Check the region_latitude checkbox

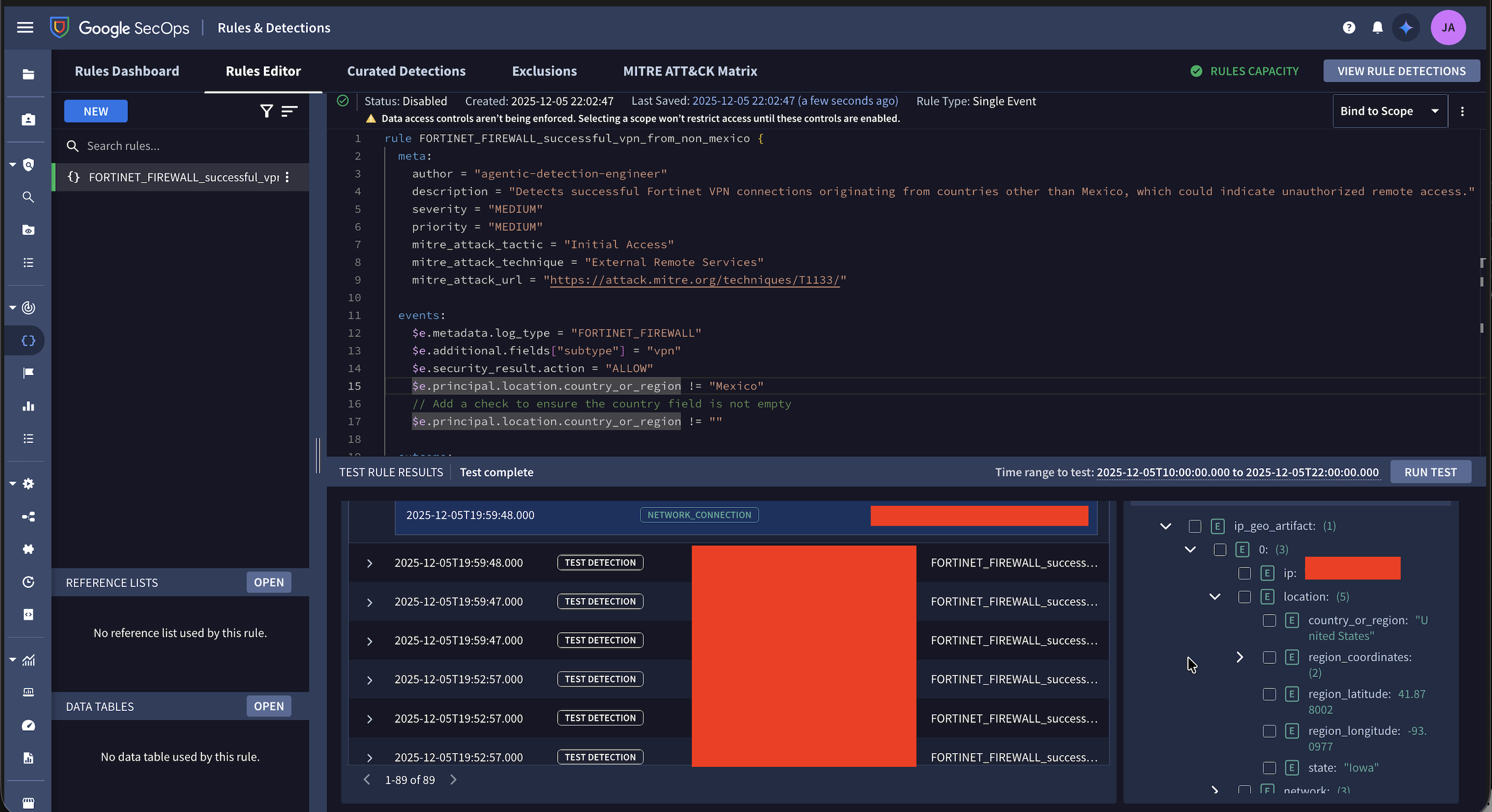click(1270, 695)
